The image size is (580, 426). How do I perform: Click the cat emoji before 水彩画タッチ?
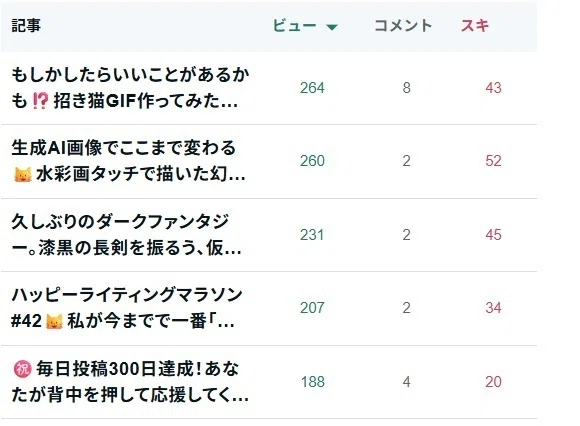23,174
